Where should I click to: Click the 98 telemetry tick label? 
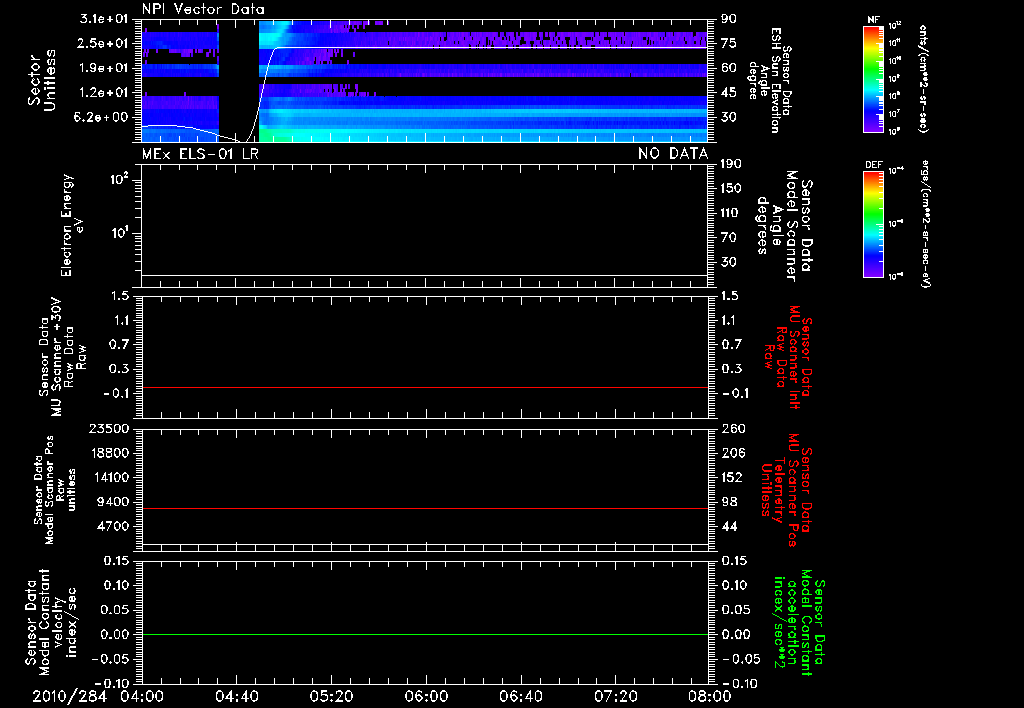729,502
